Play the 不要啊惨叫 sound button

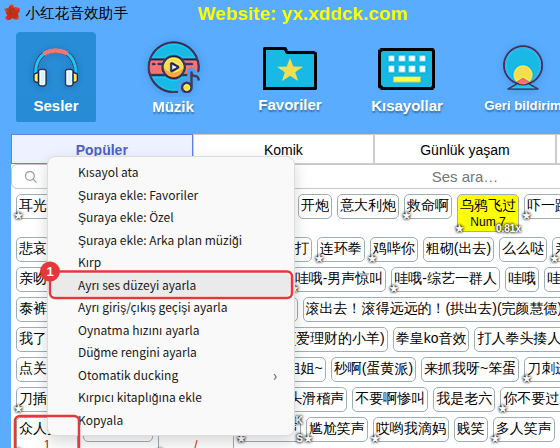click(390, 399)
